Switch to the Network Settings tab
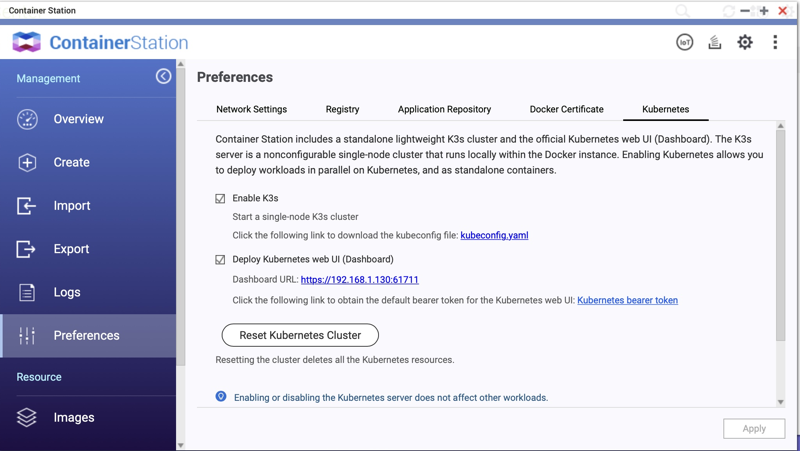800x451 pixels. click(252, 109)
